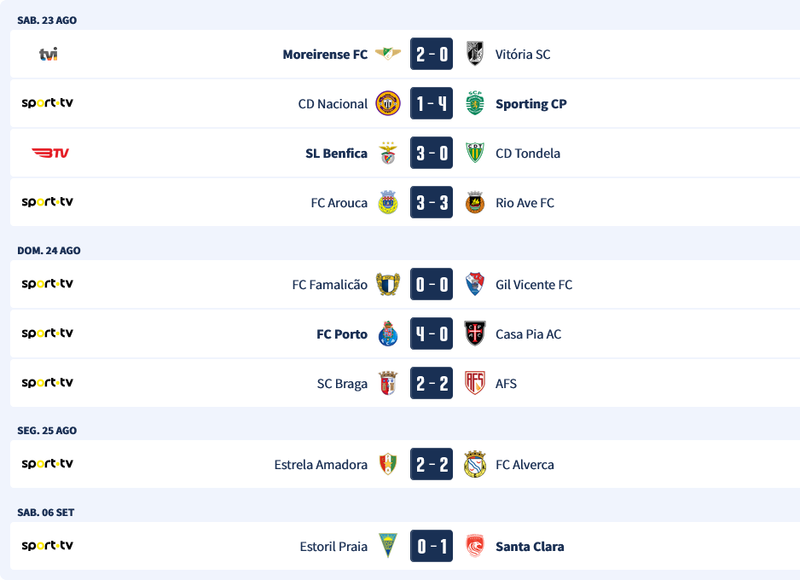The height and width of the screenshot is (580, 800).
Task: Click the Rio Ave FC crest
Action: 475,203
